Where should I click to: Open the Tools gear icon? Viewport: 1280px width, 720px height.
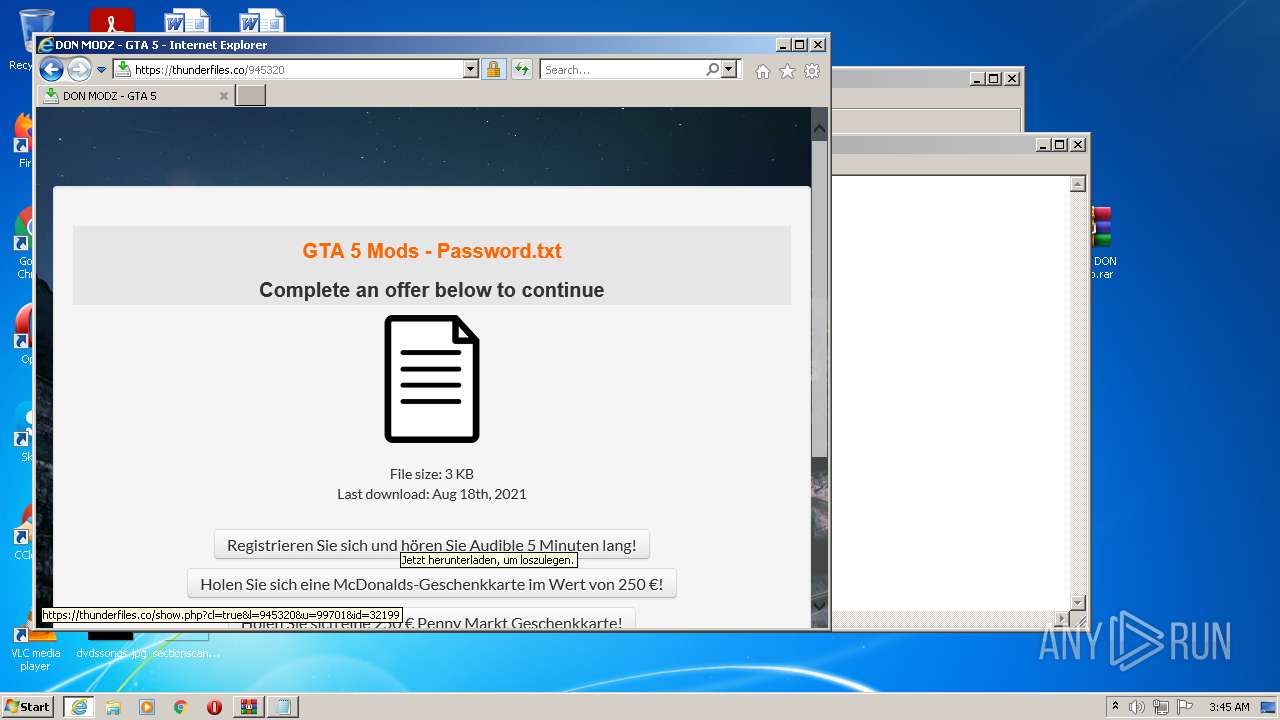pos(812,71)
